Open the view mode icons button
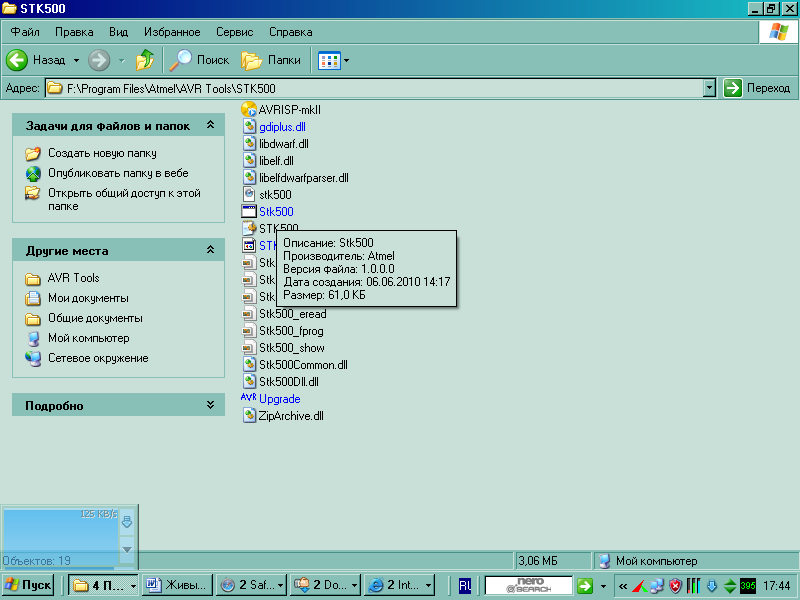 (x=329, y=60)
